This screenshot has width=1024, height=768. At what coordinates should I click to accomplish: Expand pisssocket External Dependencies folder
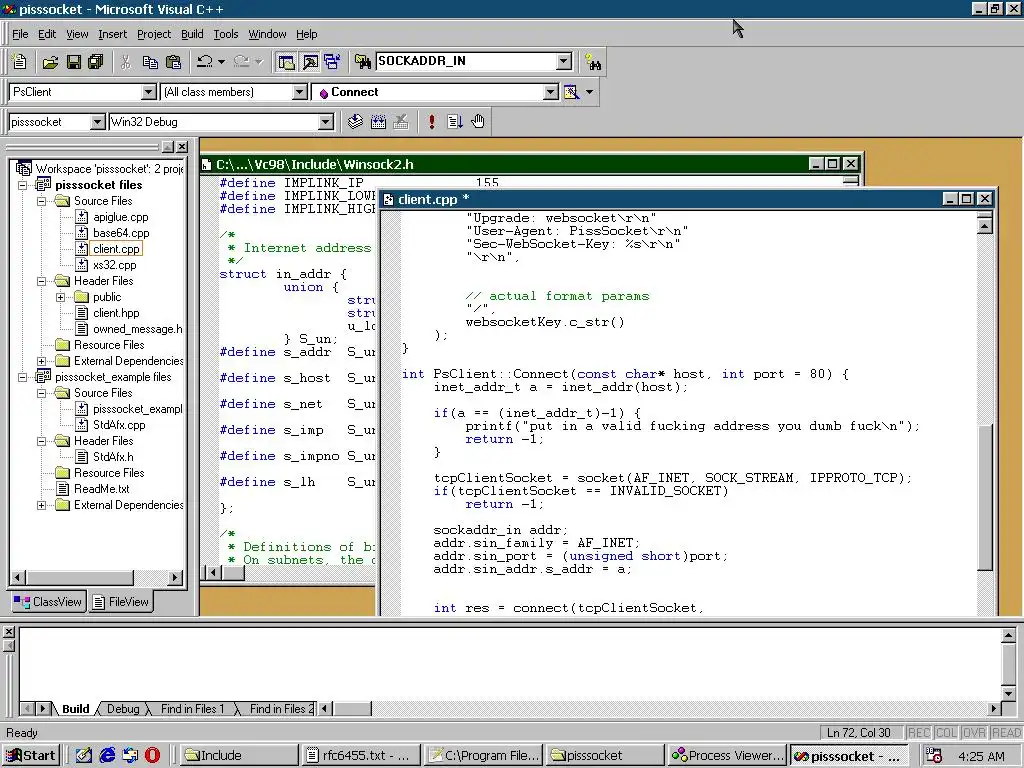click(x=42, y=361)
